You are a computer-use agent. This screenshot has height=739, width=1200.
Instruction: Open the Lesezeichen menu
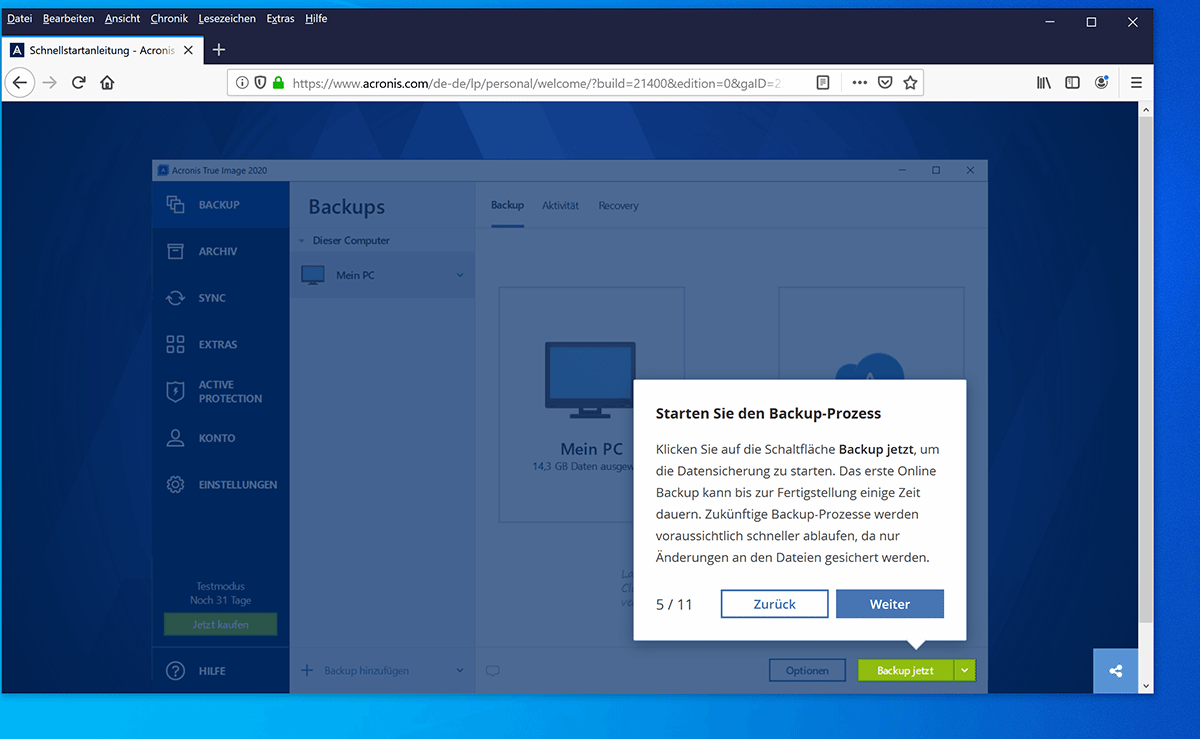[227, 18]
